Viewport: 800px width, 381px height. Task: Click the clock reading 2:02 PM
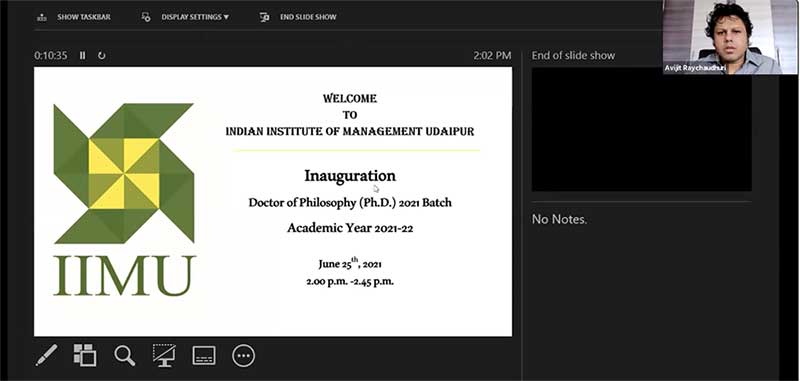pyautogui.click(x=492, y=55)
